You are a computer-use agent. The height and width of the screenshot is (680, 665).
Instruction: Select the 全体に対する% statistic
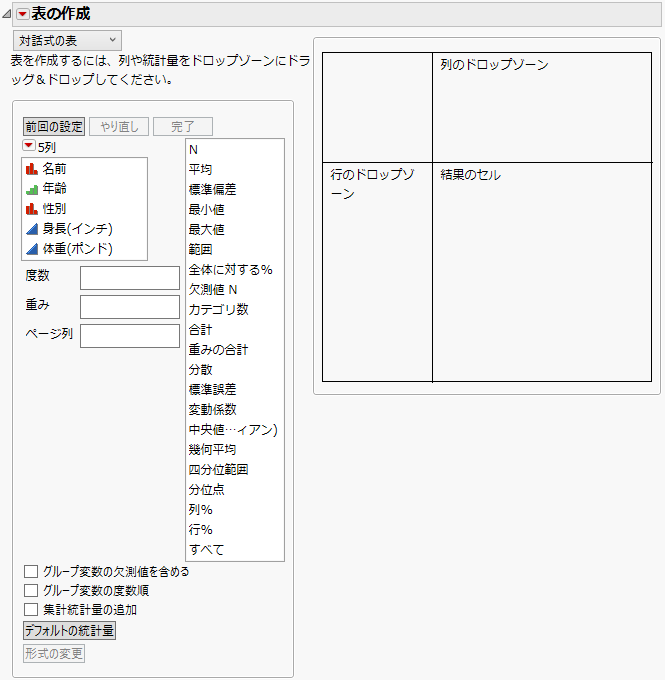(235, 270)
